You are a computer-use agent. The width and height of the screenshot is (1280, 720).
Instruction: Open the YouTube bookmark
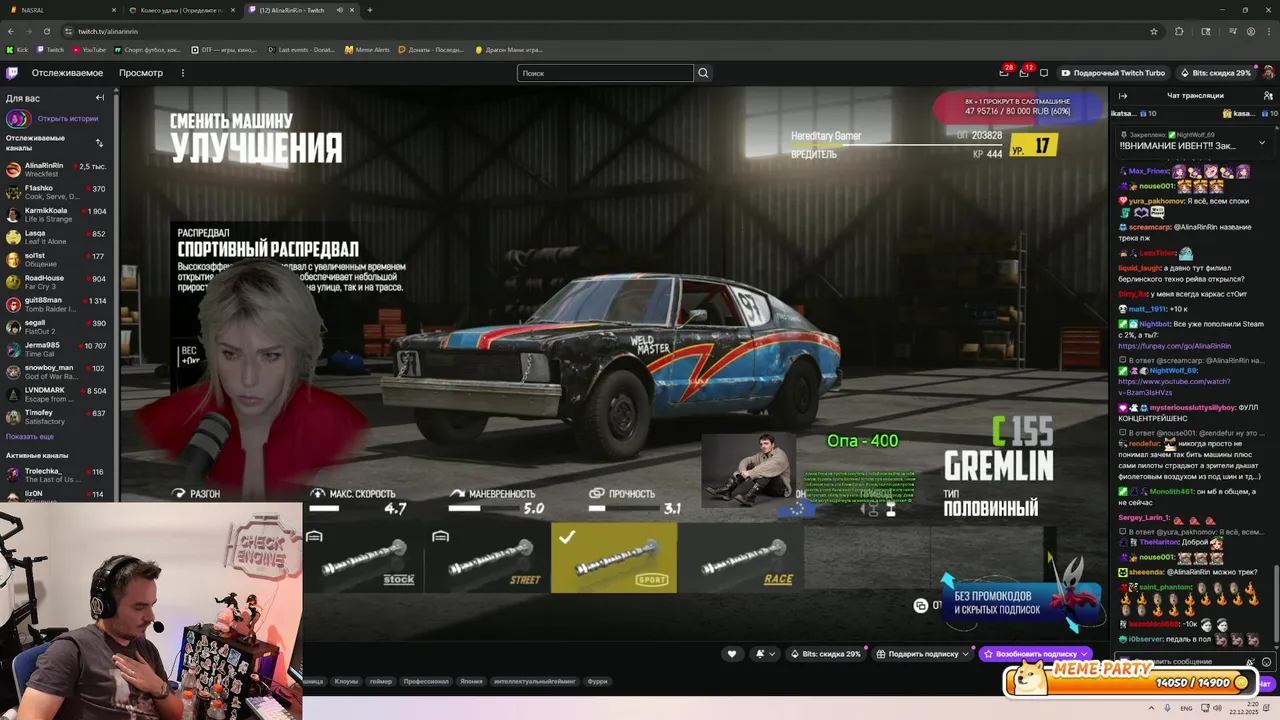[x=89, y=49]
